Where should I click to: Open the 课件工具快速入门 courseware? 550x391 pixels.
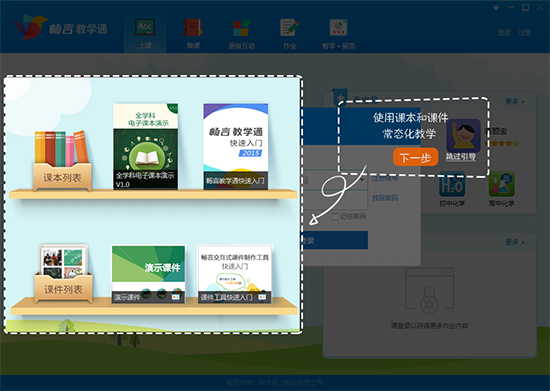tap(235, 274)
